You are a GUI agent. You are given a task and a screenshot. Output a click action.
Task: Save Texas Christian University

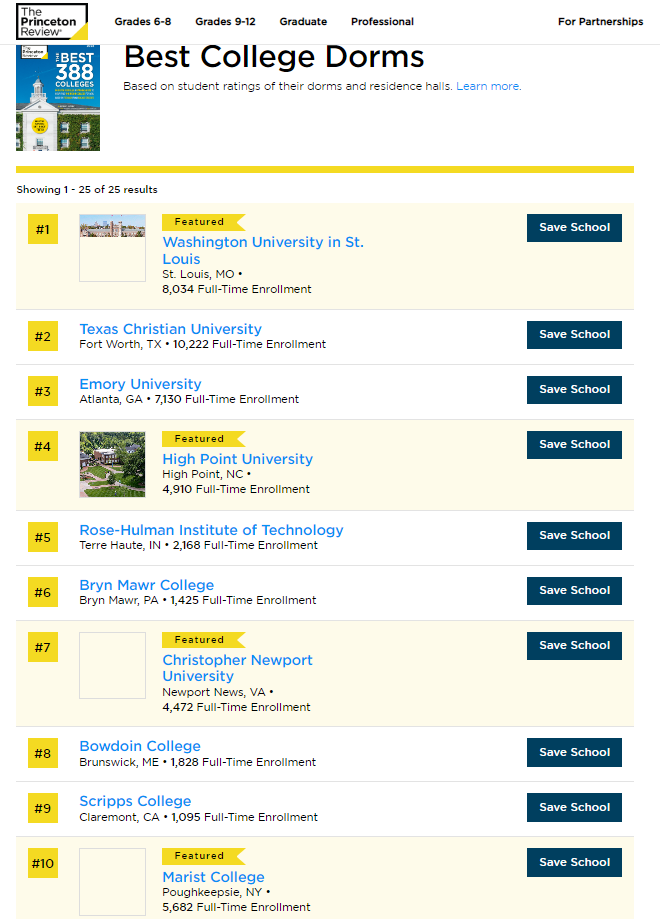[x=574, y=335]
